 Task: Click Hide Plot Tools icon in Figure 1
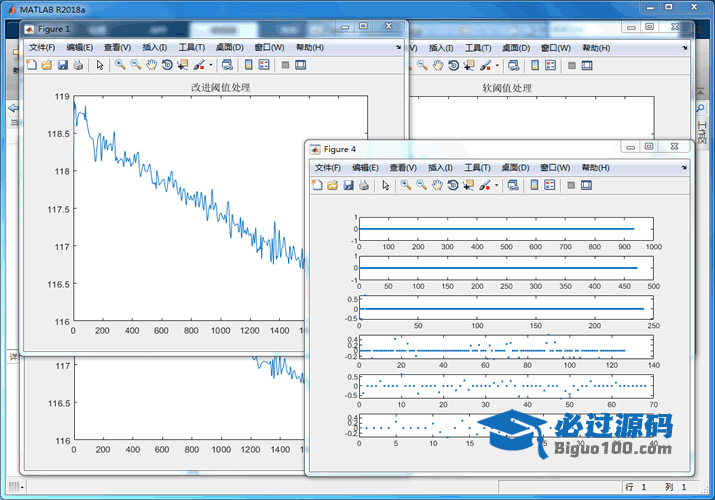[x=285, y=65]
